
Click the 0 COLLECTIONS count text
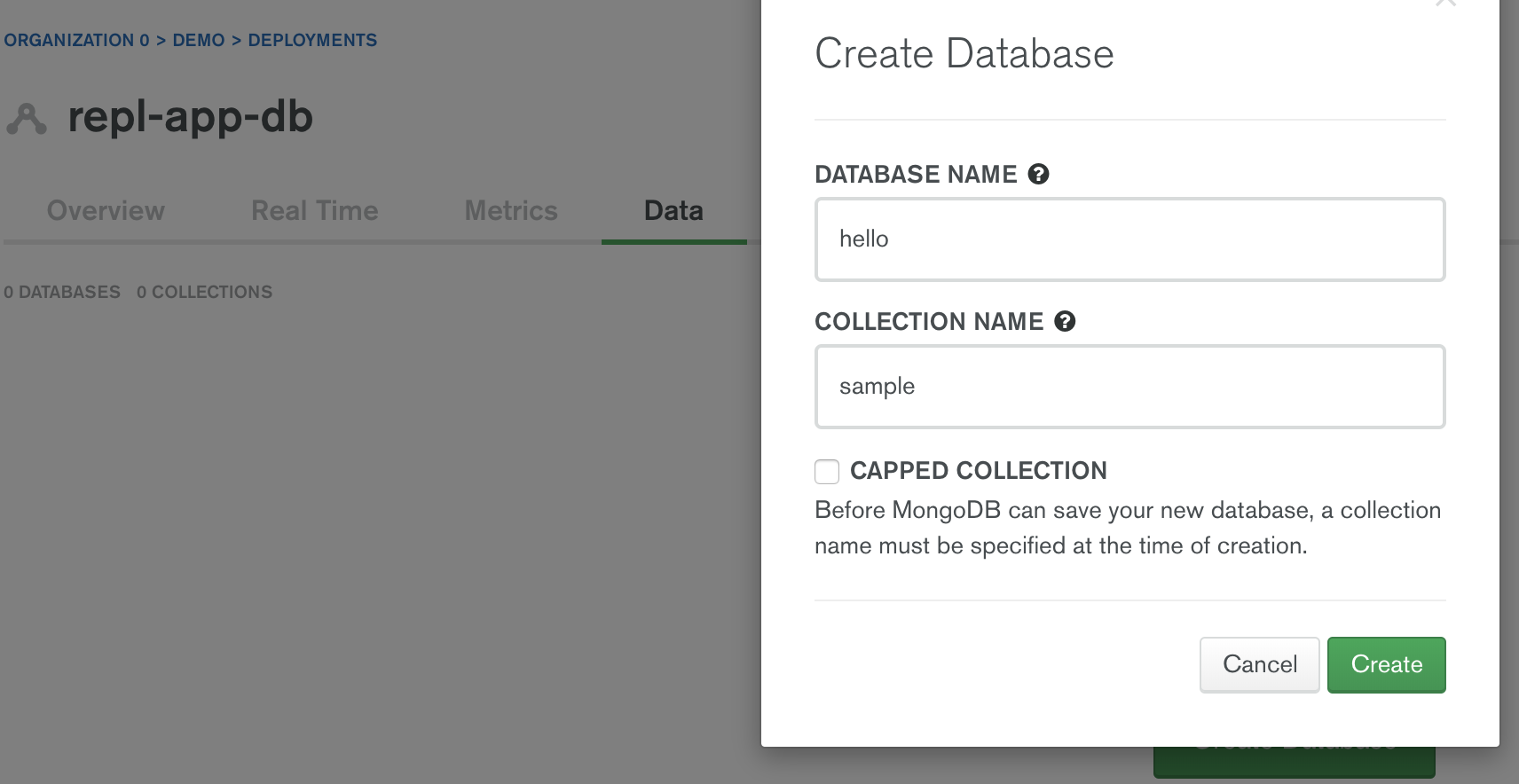point(204,292)
